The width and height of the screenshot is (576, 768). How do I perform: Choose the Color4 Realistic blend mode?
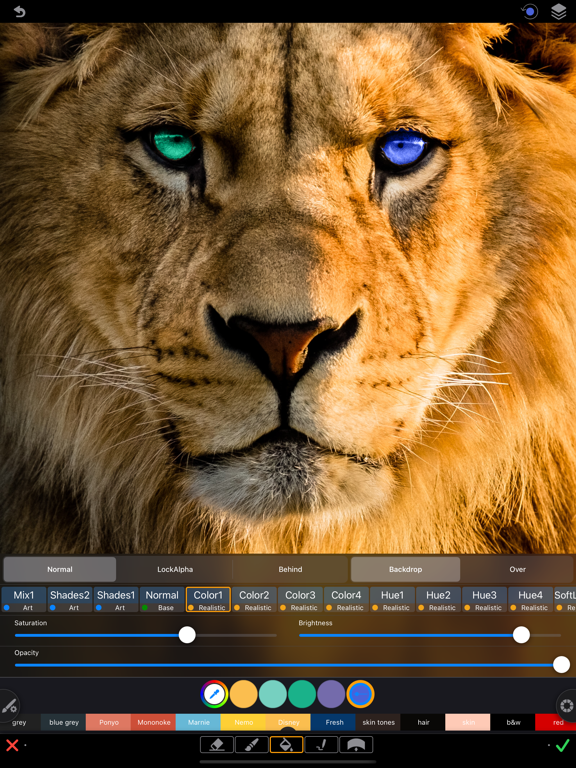(x=346, y=600)
